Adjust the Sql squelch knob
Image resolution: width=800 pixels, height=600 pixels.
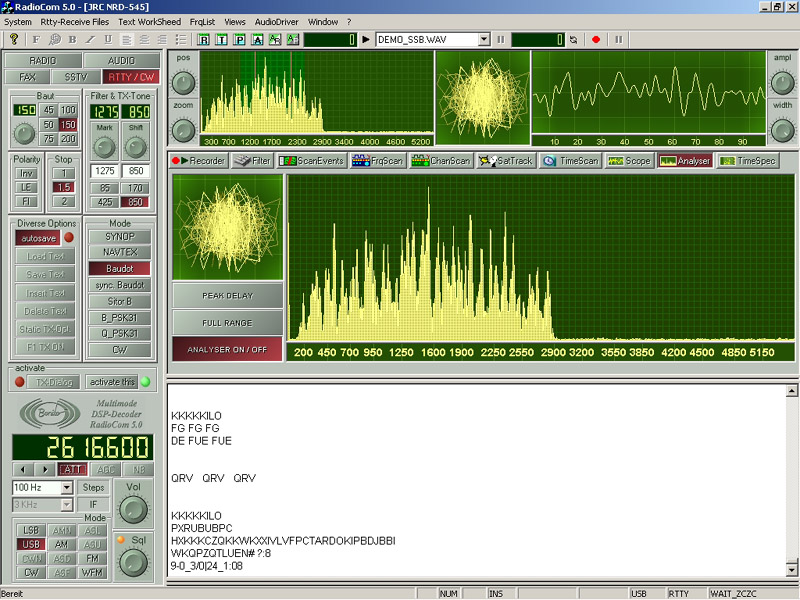(x=133, y=563)
